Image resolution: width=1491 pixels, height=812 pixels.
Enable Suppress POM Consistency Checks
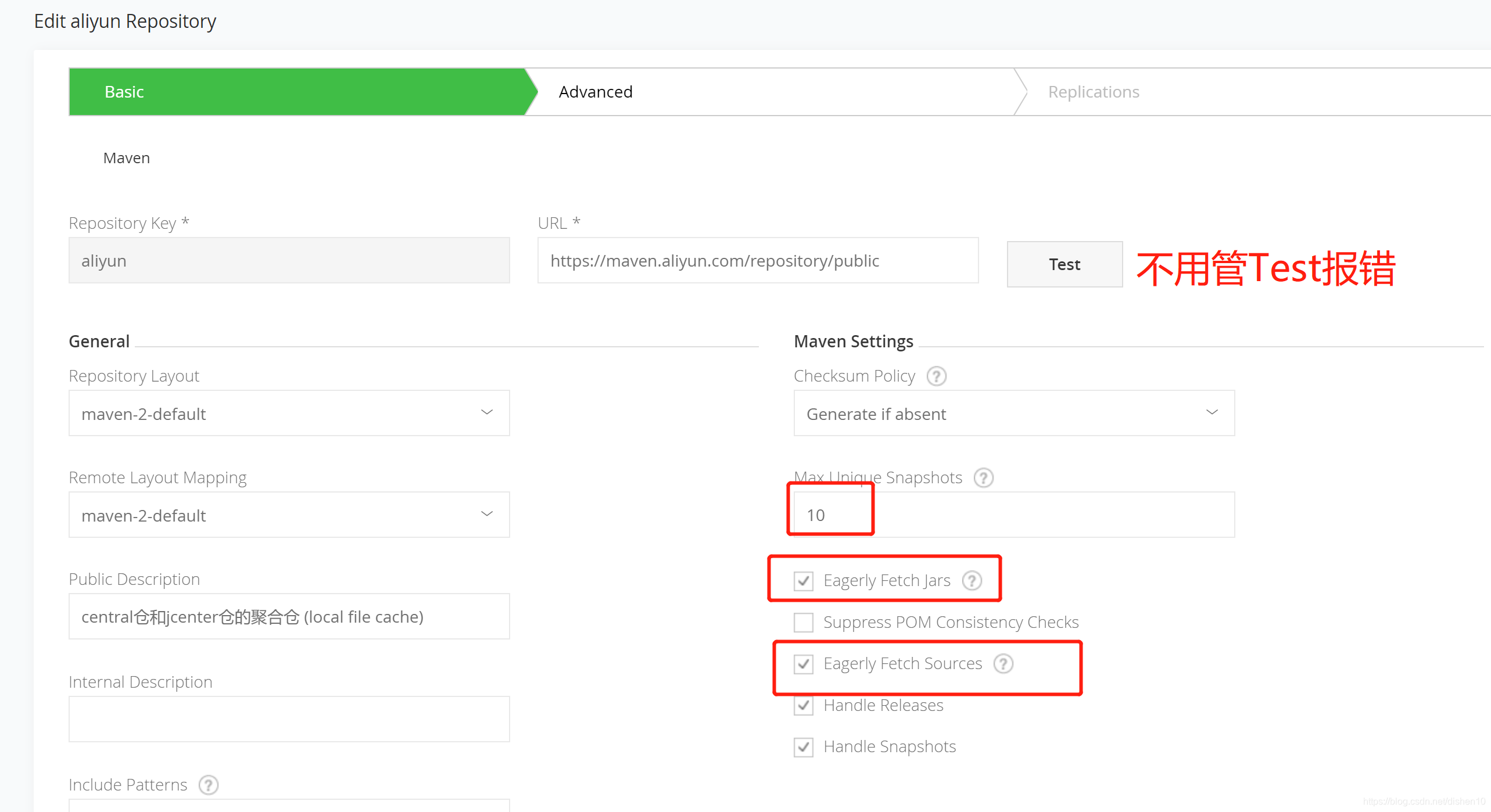(x=804, y=623)
